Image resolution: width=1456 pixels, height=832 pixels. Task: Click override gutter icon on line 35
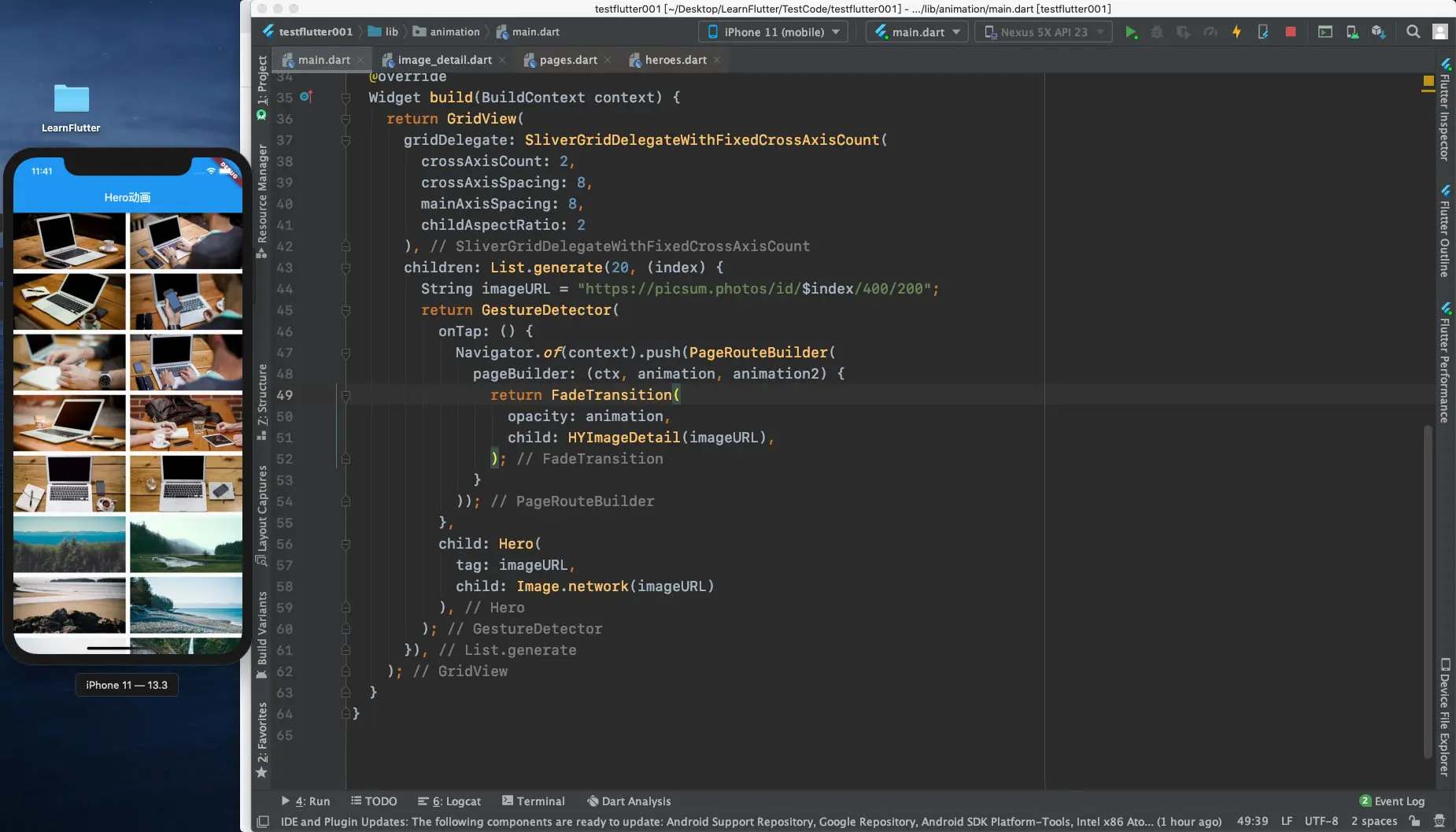(306, 97)
